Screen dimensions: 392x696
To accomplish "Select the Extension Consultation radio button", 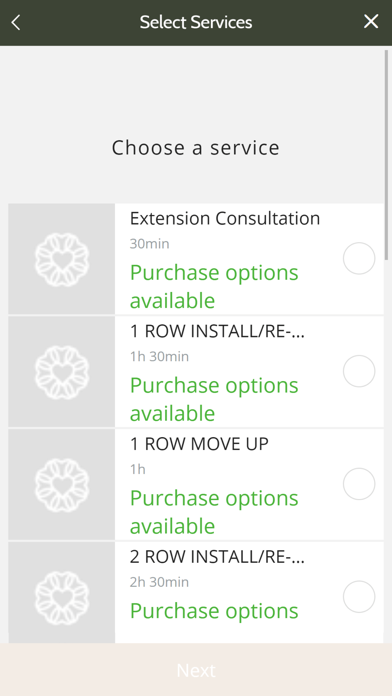I will [x=359, y=258].
